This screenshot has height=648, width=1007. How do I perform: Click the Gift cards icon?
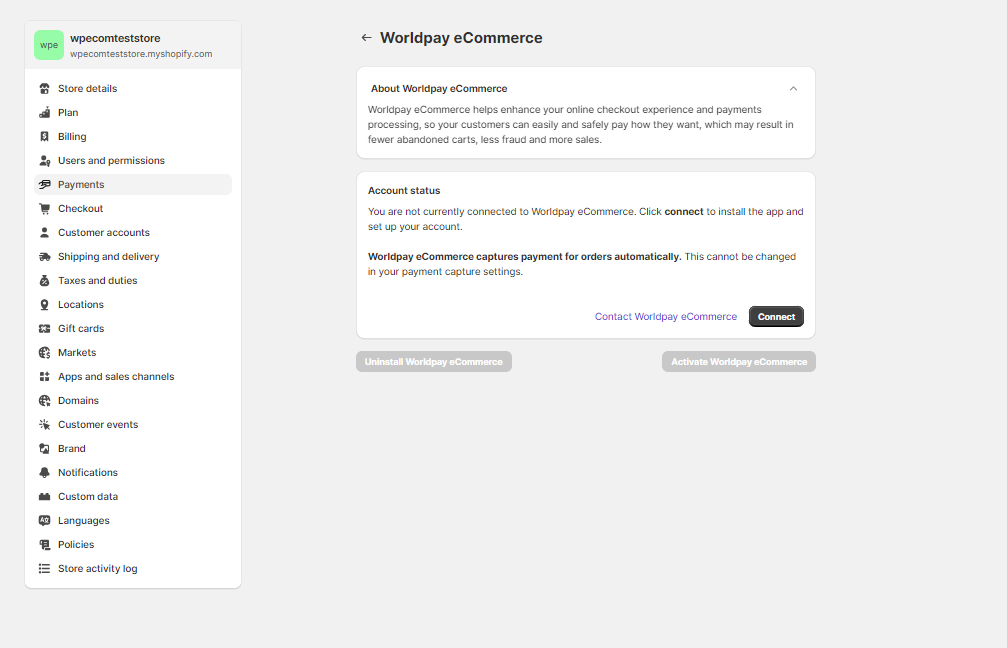(x=44, y=329)
